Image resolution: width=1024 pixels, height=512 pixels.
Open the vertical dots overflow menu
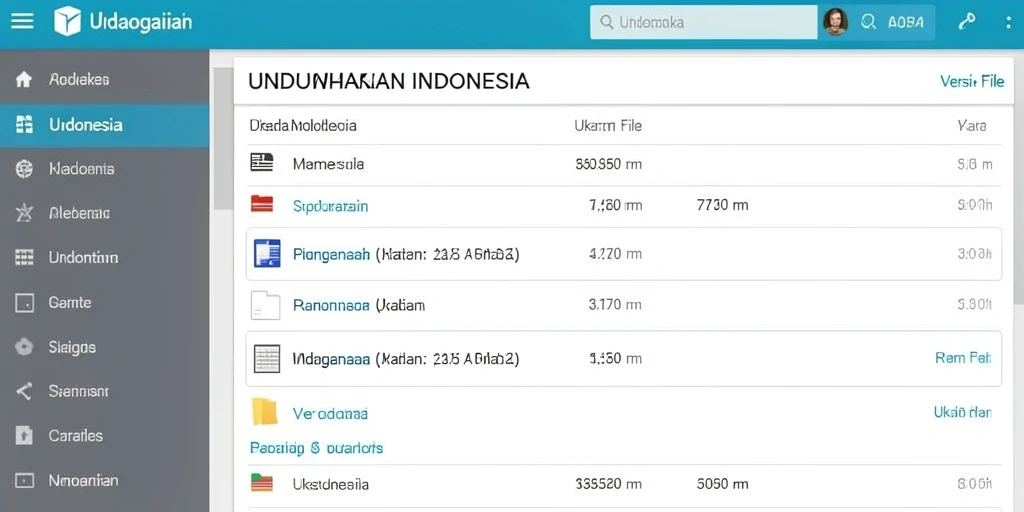pos(1010,22)
